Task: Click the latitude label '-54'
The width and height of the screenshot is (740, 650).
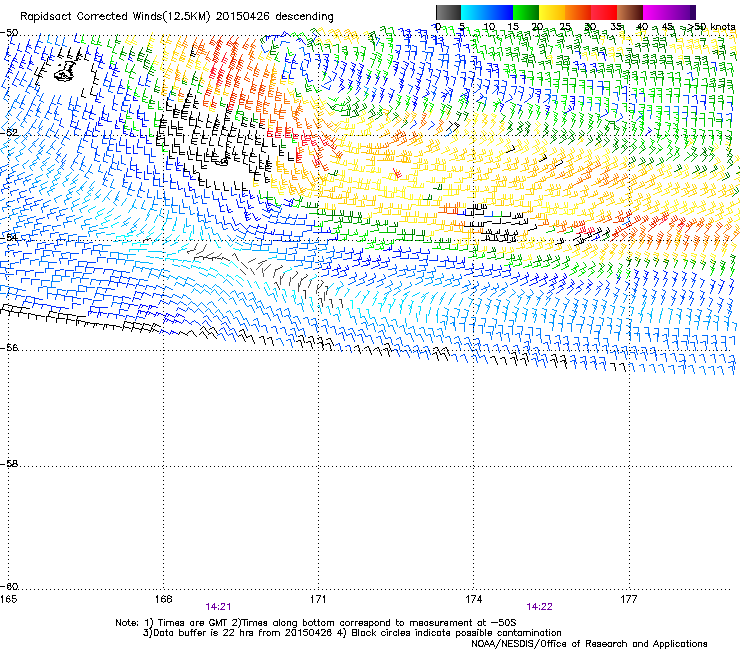Action: 9,237
